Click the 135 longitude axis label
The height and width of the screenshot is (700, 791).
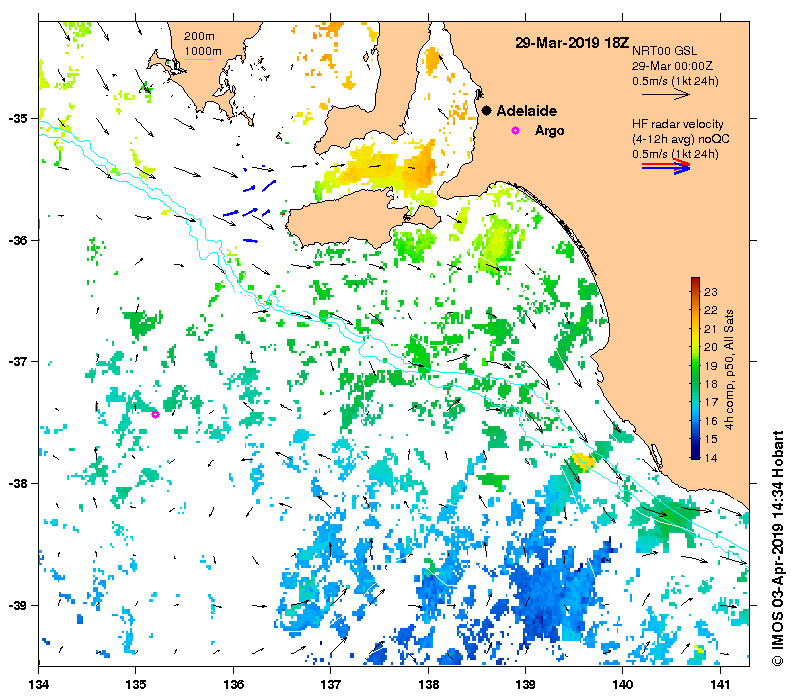click(135, 684)
